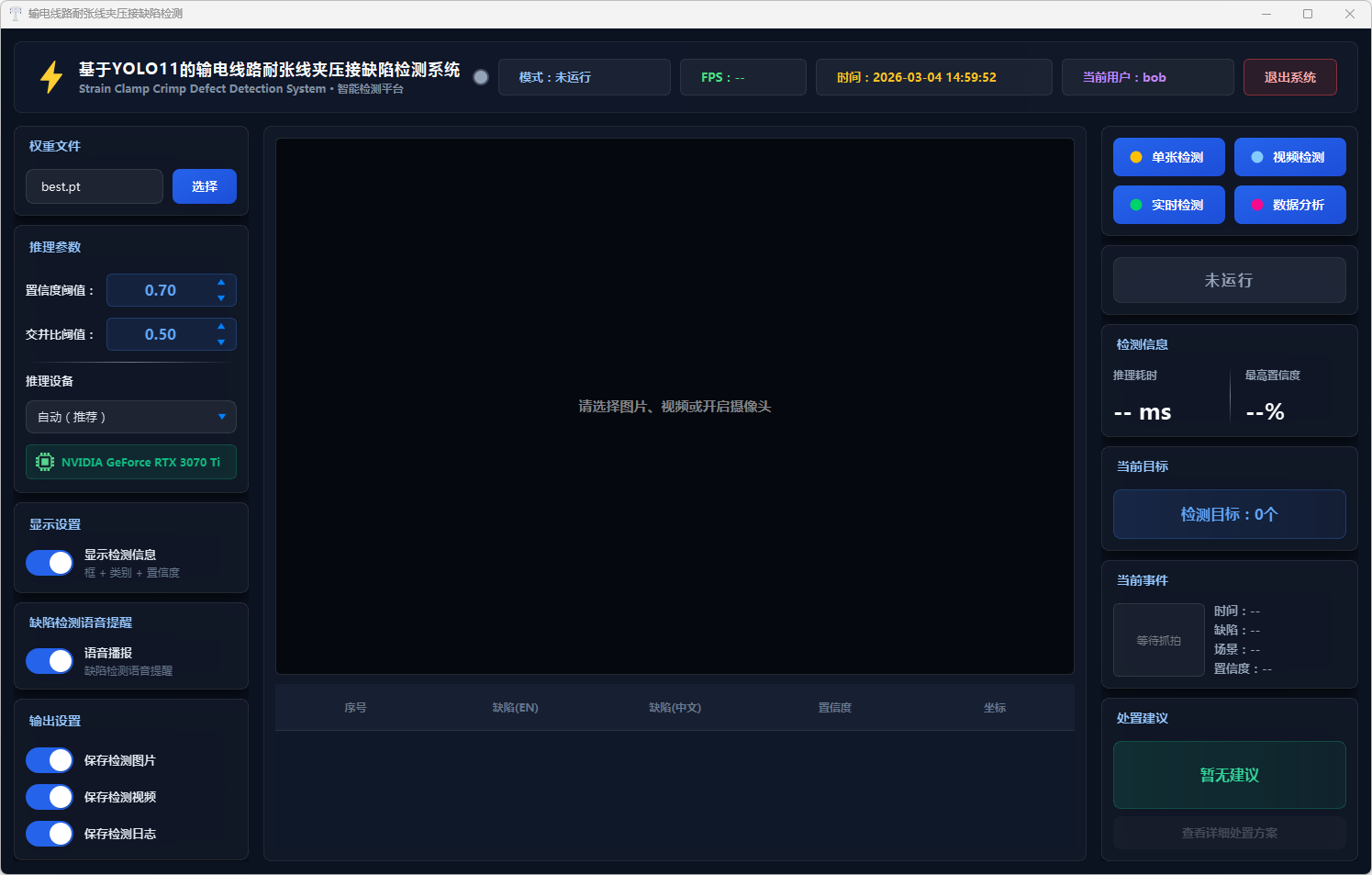Viewport: 1372px width, 875px height.
Task: Click the NVIDIA GPU chip icon
Action: [x=44, y=462]
